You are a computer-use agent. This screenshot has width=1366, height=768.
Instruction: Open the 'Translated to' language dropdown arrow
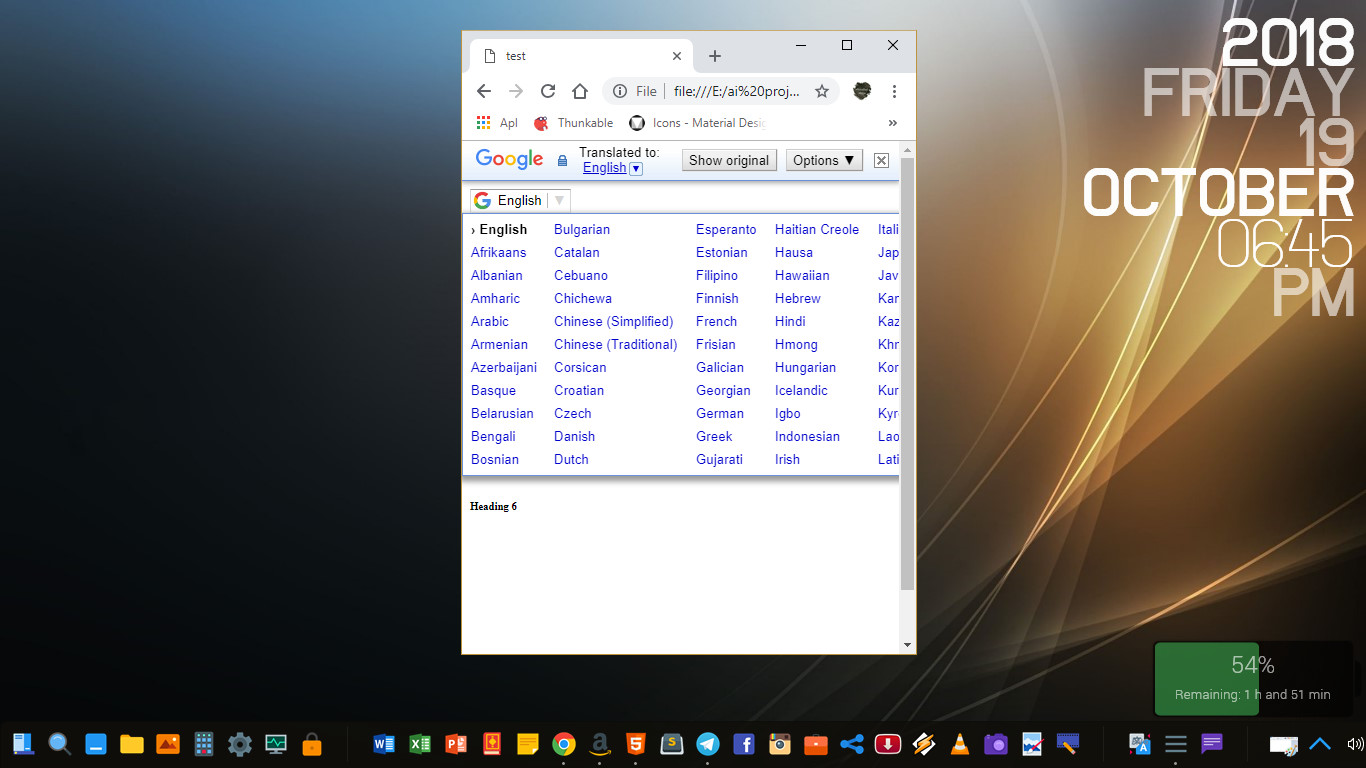tap(636, 168)
